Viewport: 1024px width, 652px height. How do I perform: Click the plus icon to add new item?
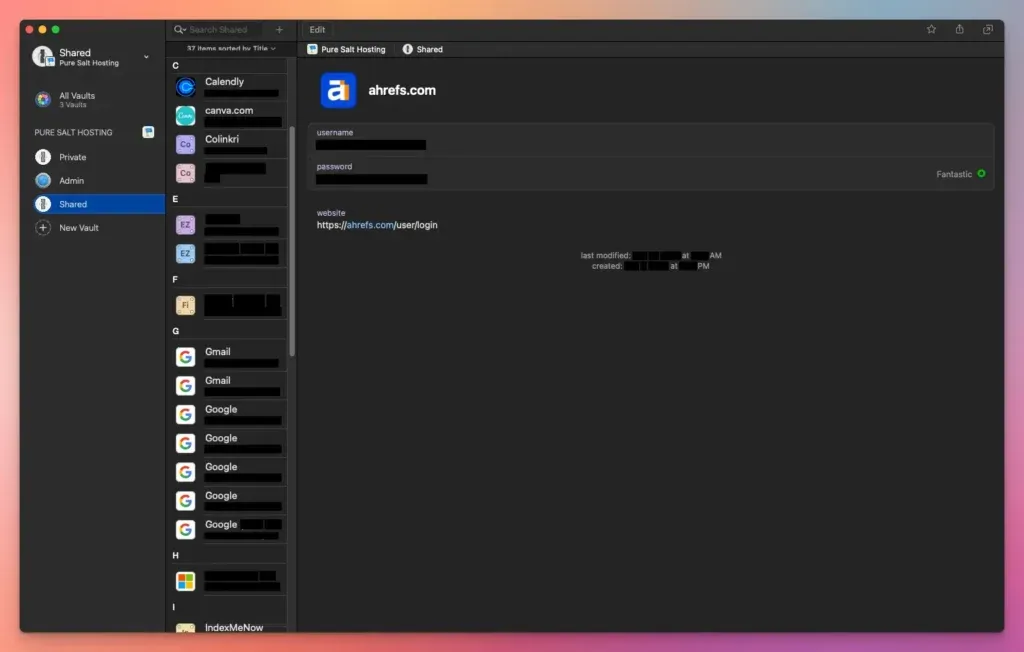279,30
